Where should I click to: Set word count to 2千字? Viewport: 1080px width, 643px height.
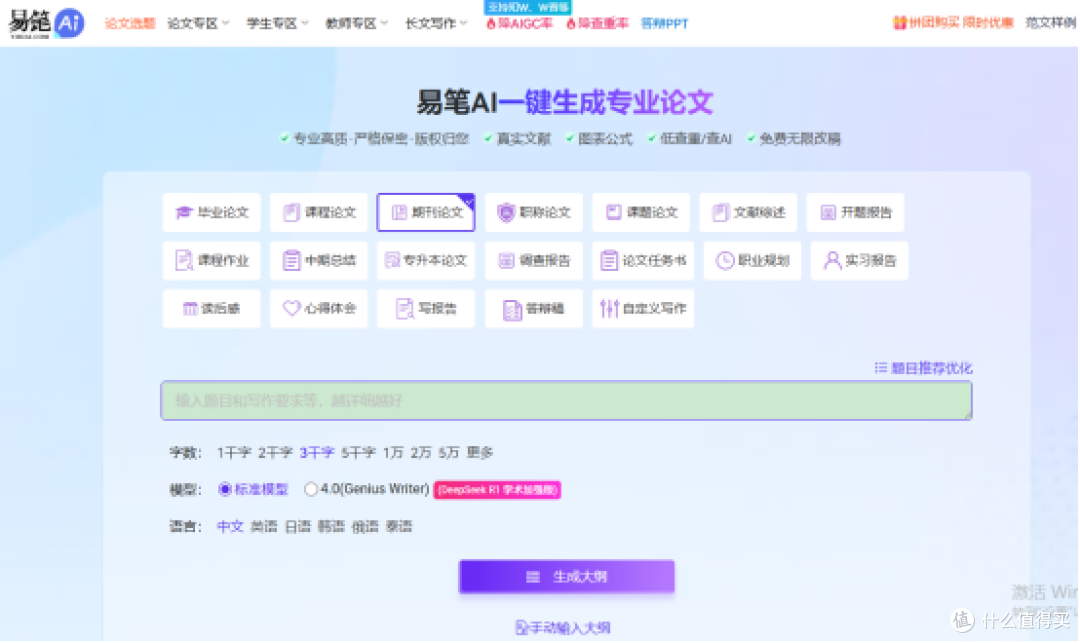276,453
